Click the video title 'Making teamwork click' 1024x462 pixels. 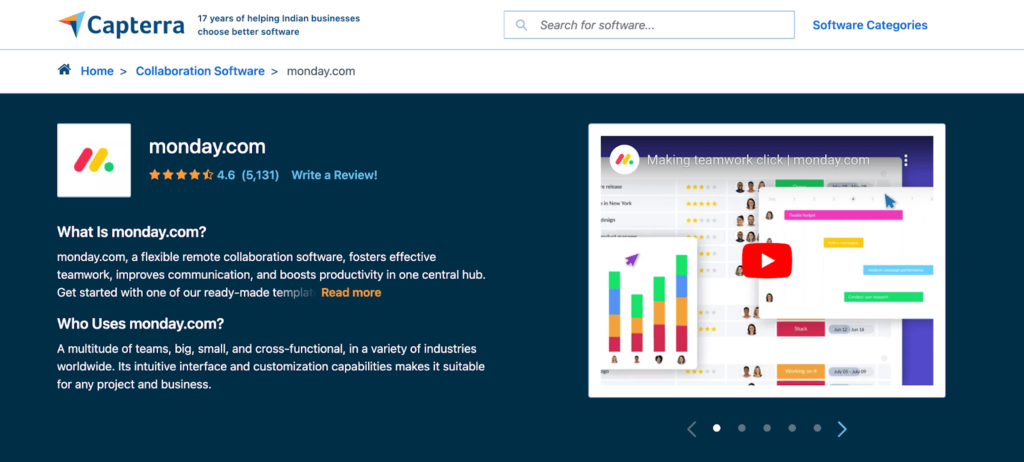point(758,160)
